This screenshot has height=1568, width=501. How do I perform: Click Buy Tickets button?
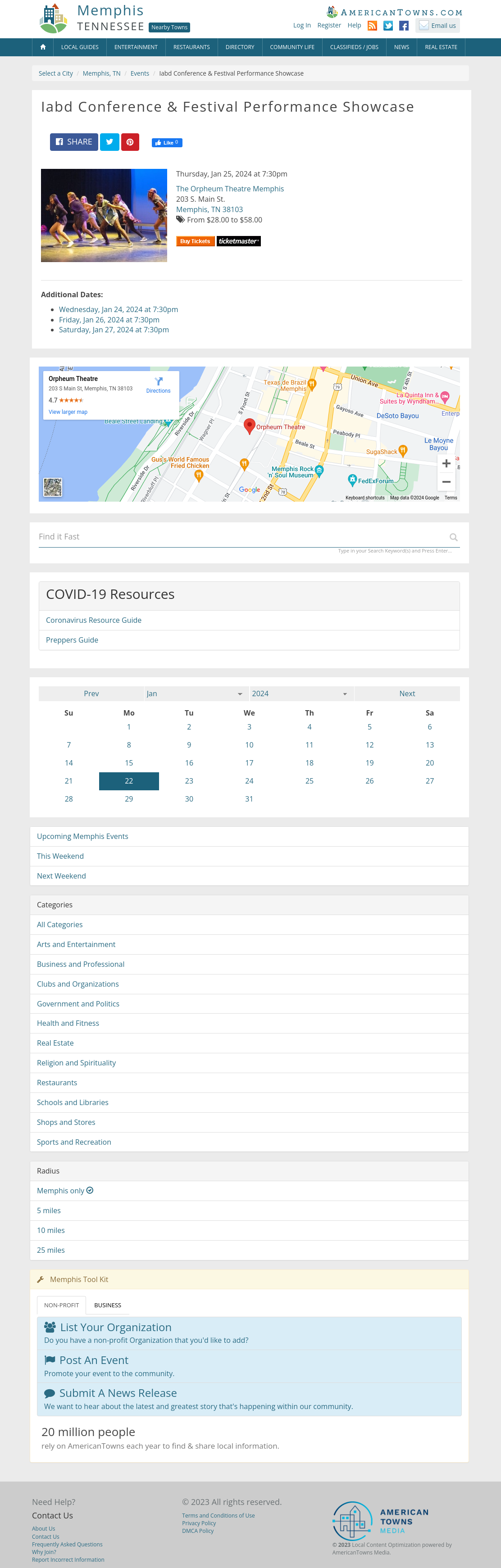(196, 242)
